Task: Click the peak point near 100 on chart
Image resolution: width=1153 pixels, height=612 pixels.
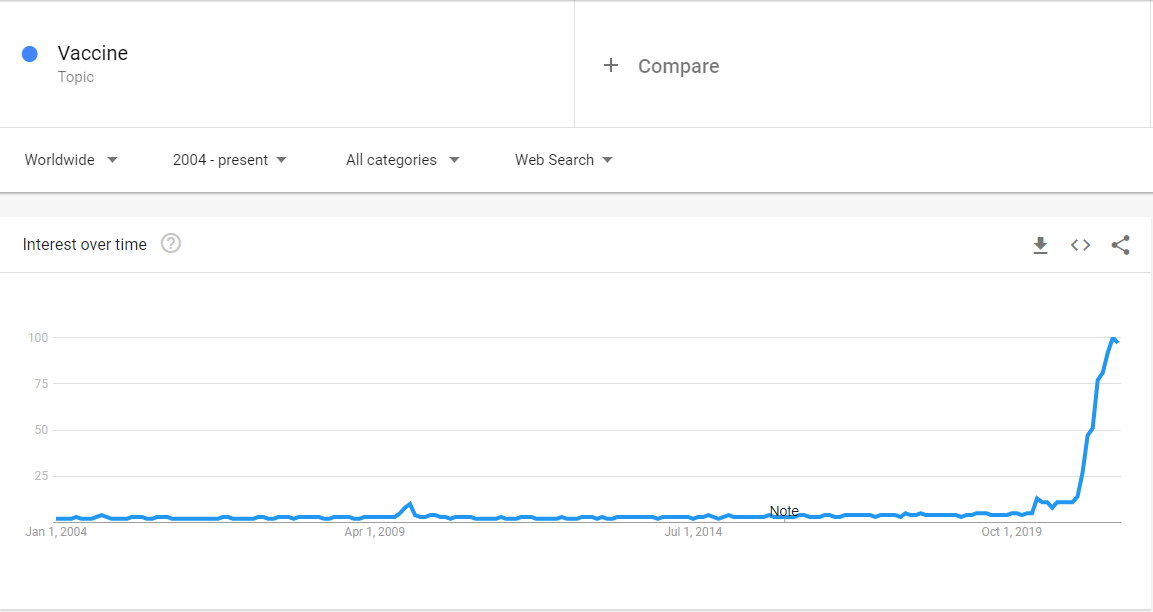Action: [1113, 338]
